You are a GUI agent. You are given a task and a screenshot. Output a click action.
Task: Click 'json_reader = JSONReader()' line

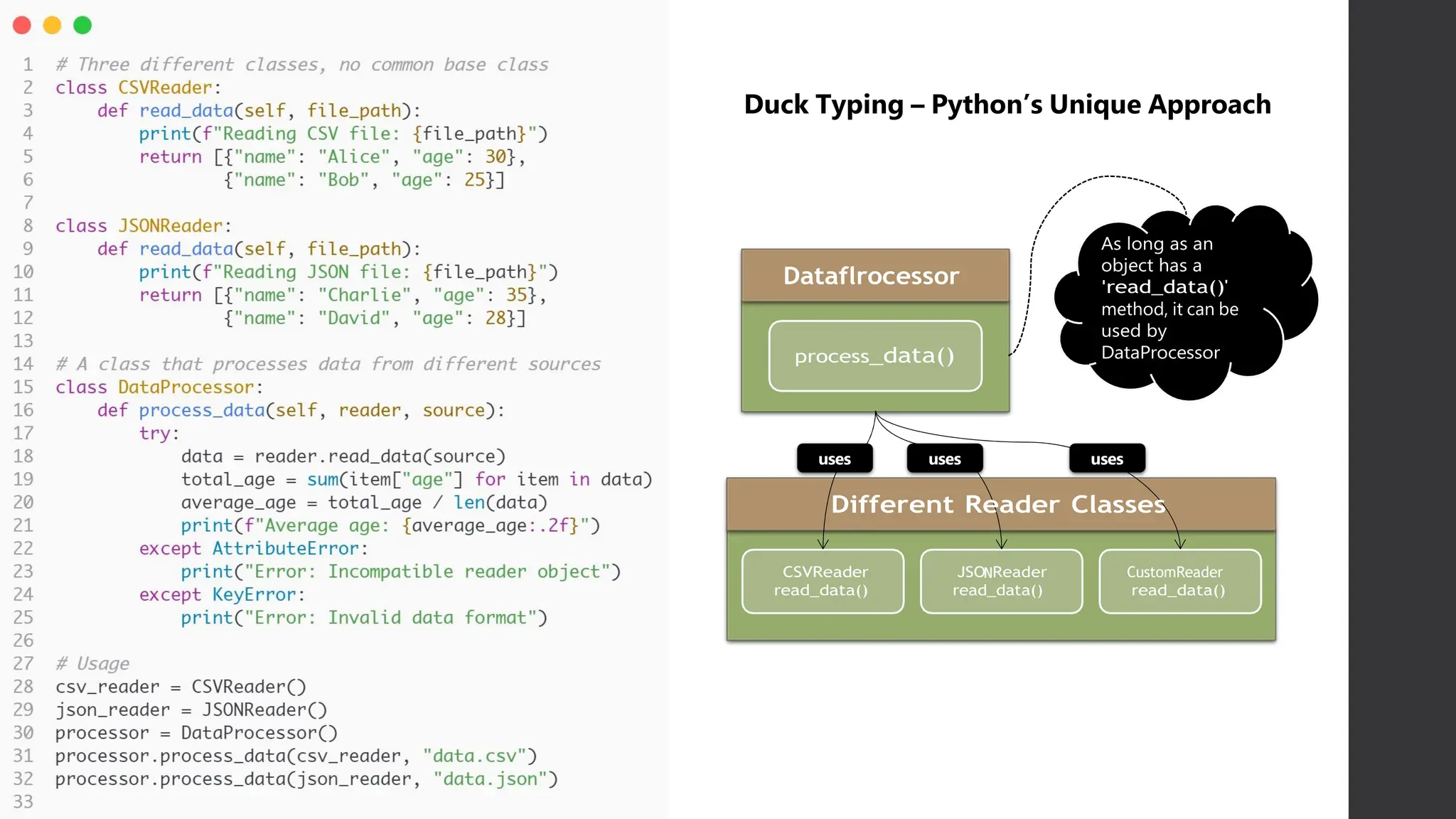pos(191,710)
